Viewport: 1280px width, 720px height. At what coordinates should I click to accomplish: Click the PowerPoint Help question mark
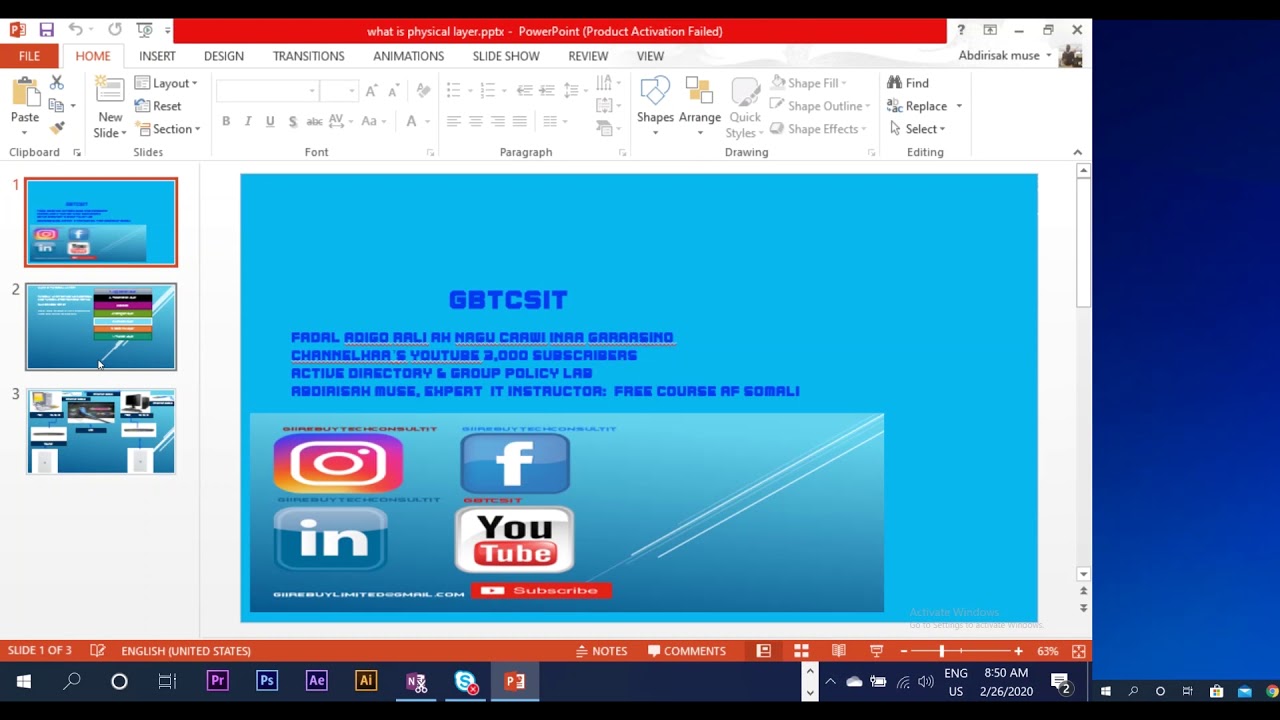coord(961,30)
